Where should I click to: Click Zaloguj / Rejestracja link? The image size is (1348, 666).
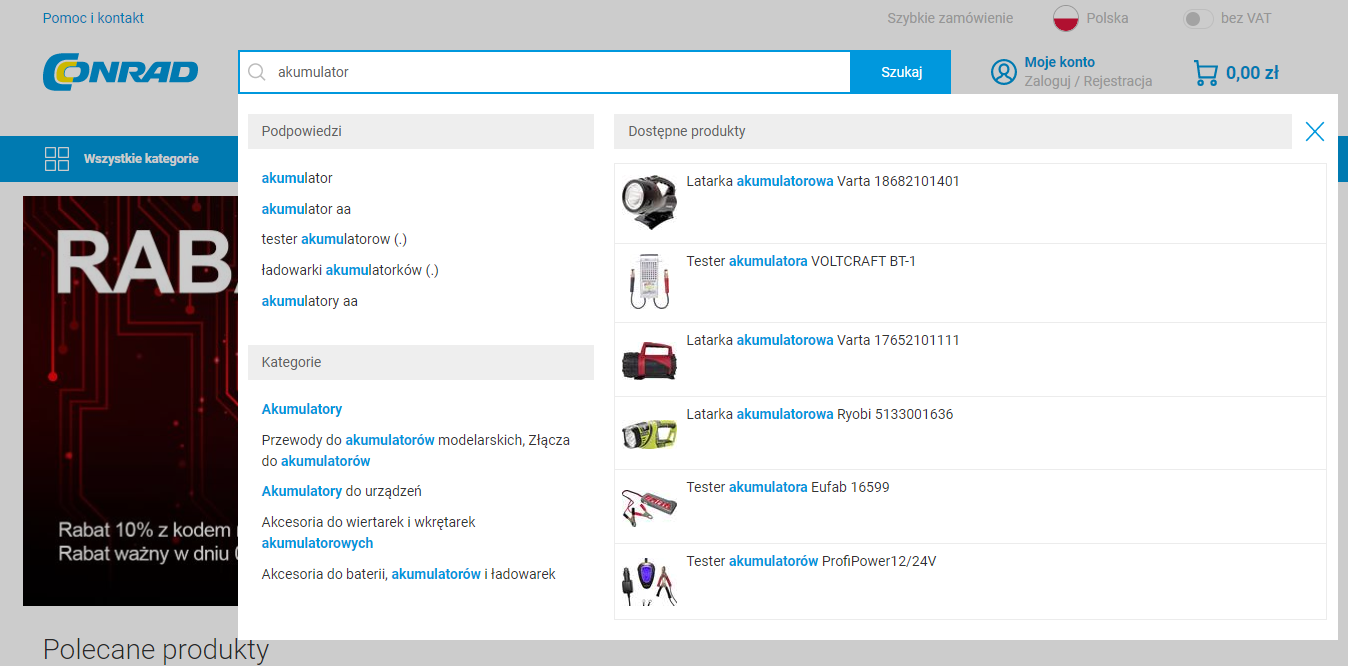point(1088,81)
